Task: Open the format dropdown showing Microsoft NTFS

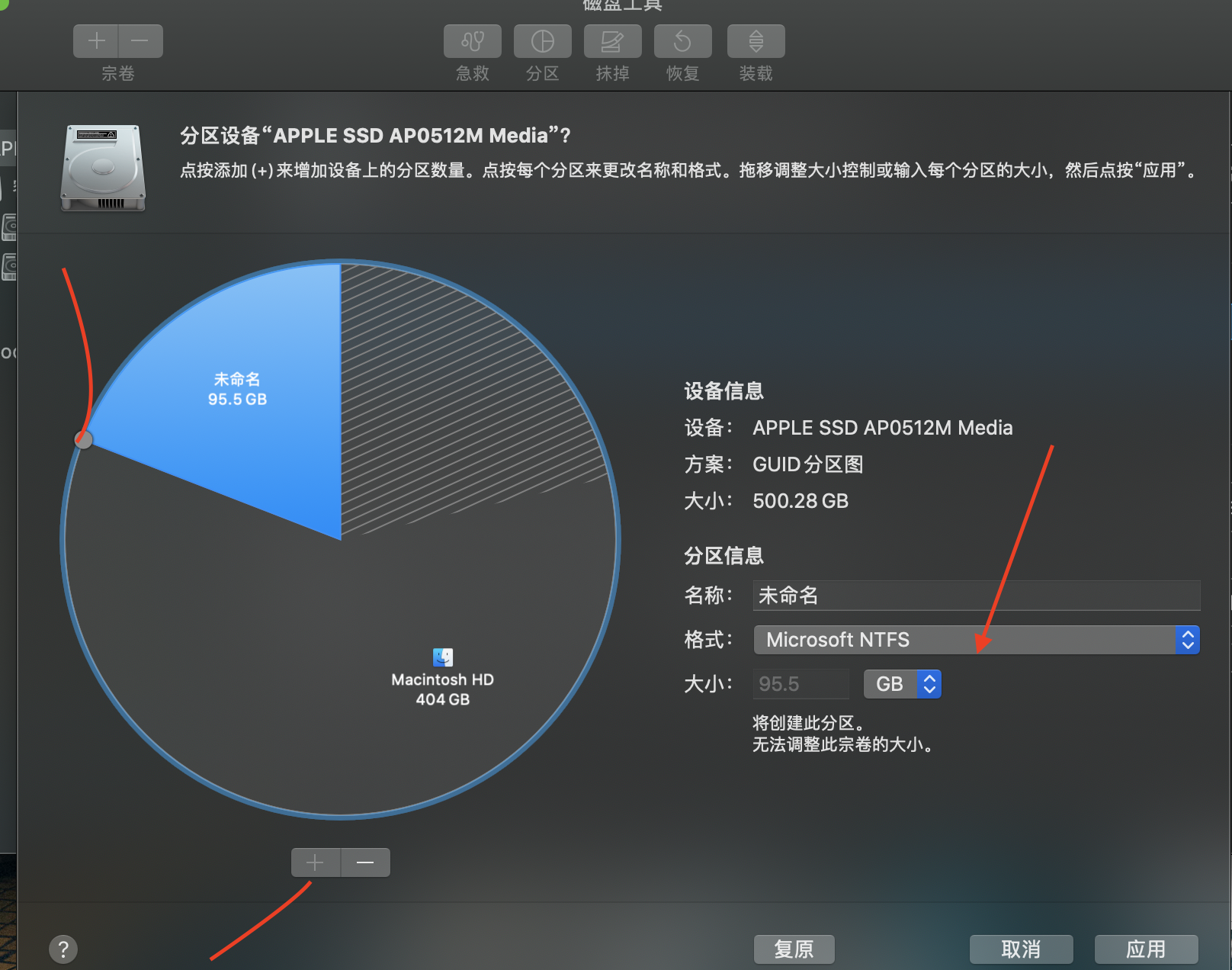Action: click(977, 640)
